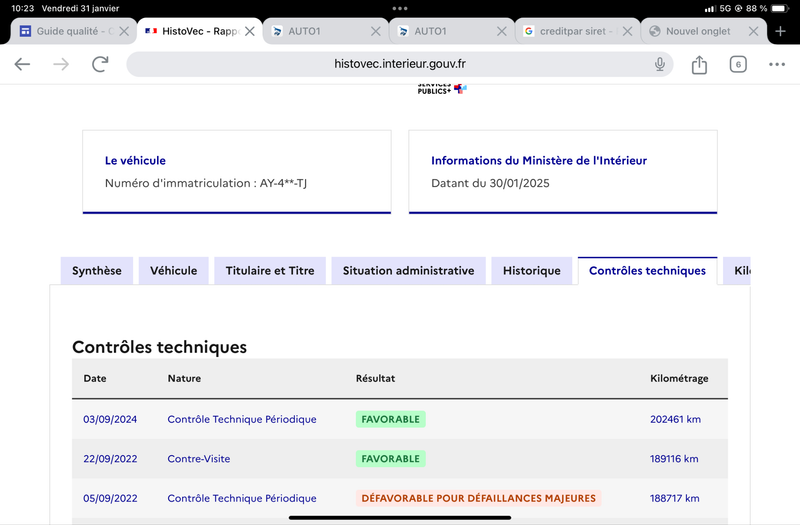Click the date 05/09/2022

pos(110,498)
